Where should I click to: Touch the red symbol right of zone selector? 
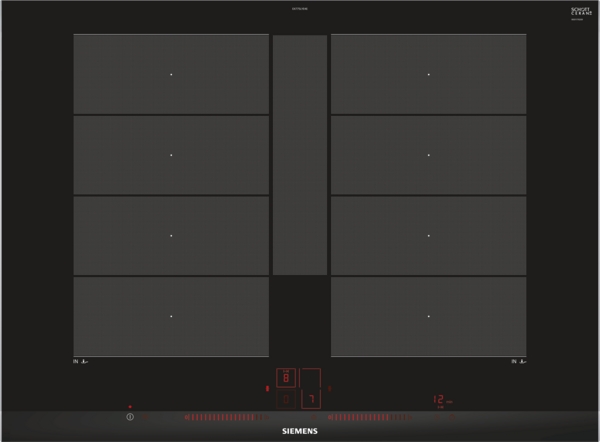(x=331, y=388)
